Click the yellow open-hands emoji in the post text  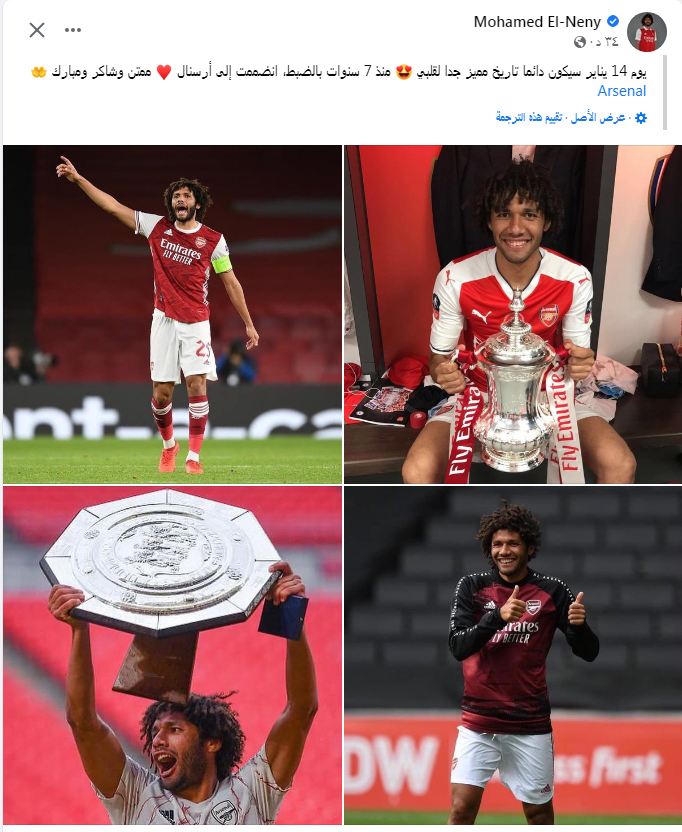point(39,72)
